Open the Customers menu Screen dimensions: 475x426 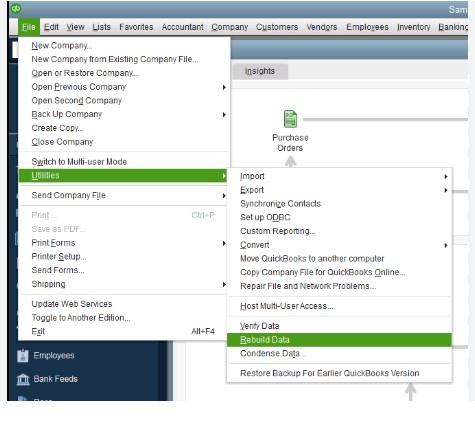click(x=277, y=27)
